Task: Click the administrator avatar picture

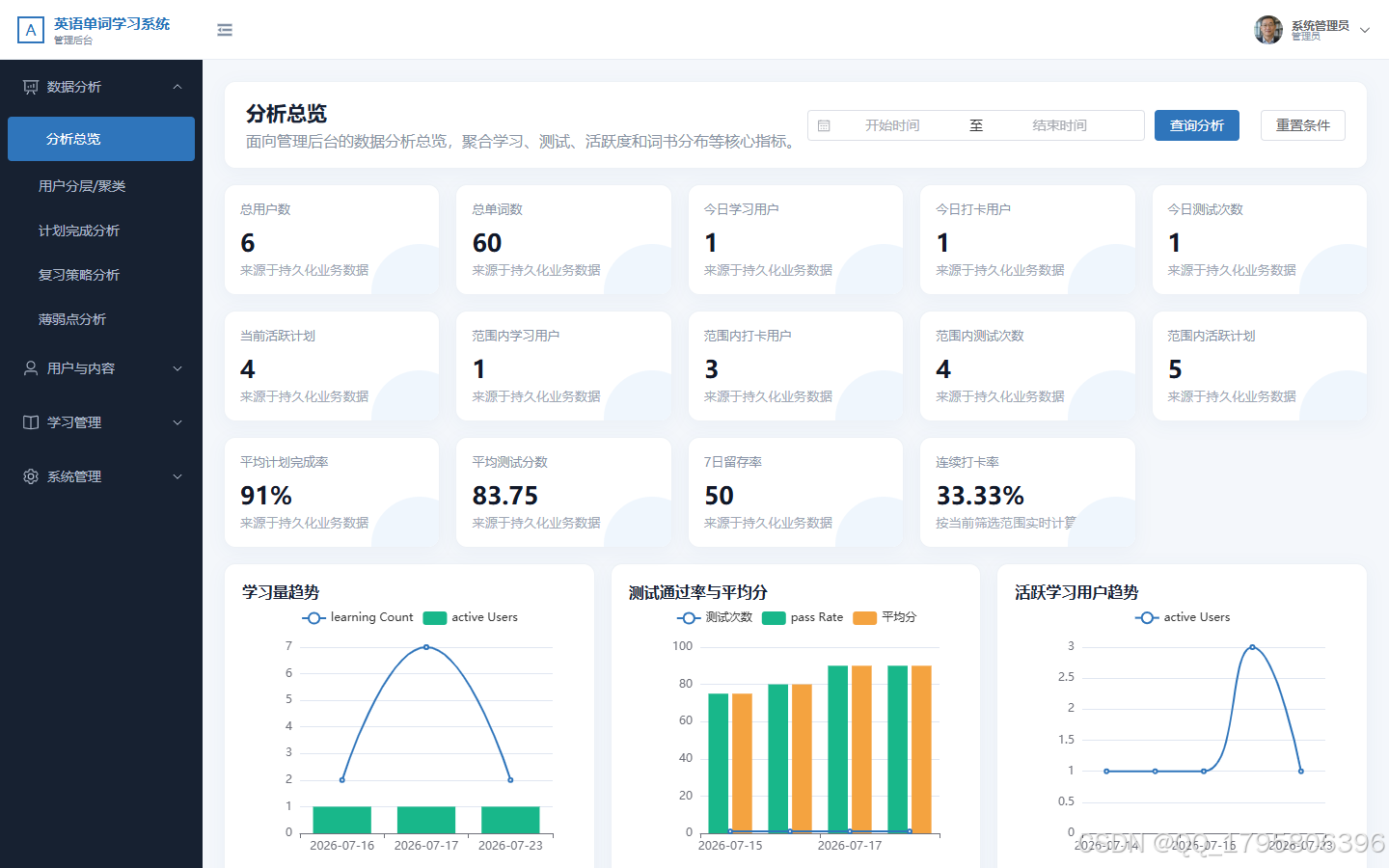Action: click(x=1268, y=30)
